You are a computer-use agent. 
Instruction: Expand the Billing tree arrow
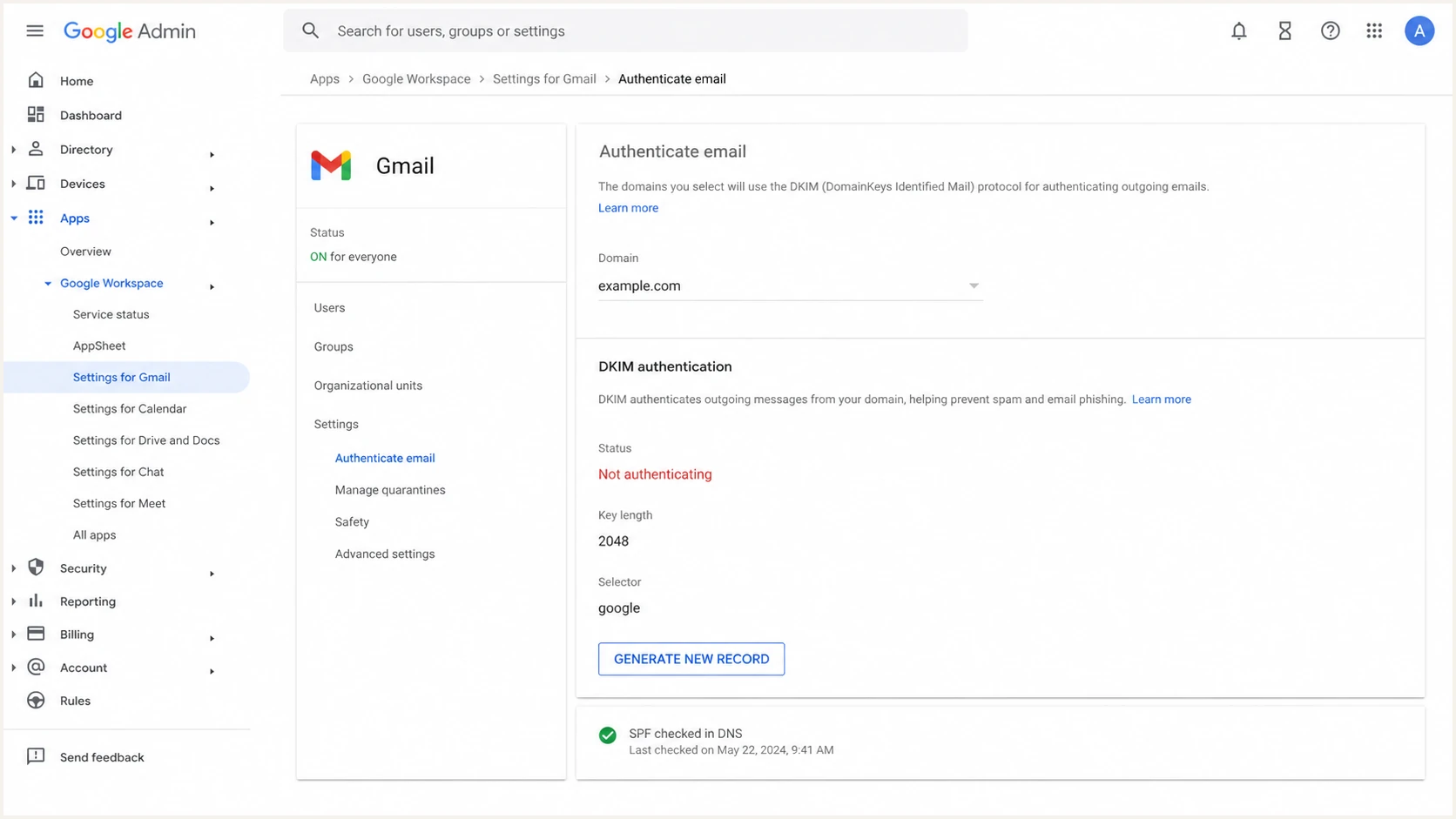(x=13, y=634)
